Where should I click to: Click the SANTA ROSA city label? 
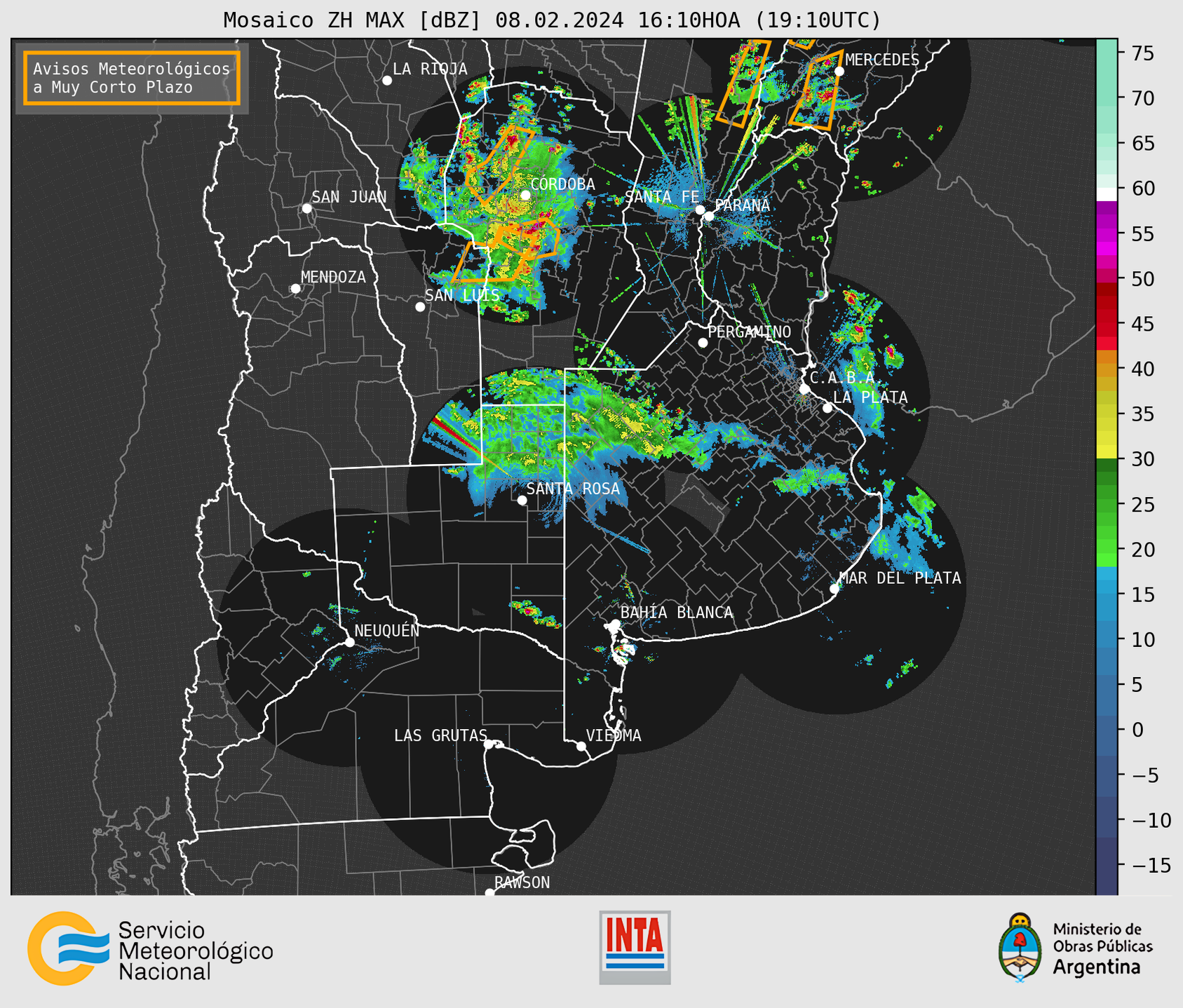pyautogui.click(x=574, y=489)
